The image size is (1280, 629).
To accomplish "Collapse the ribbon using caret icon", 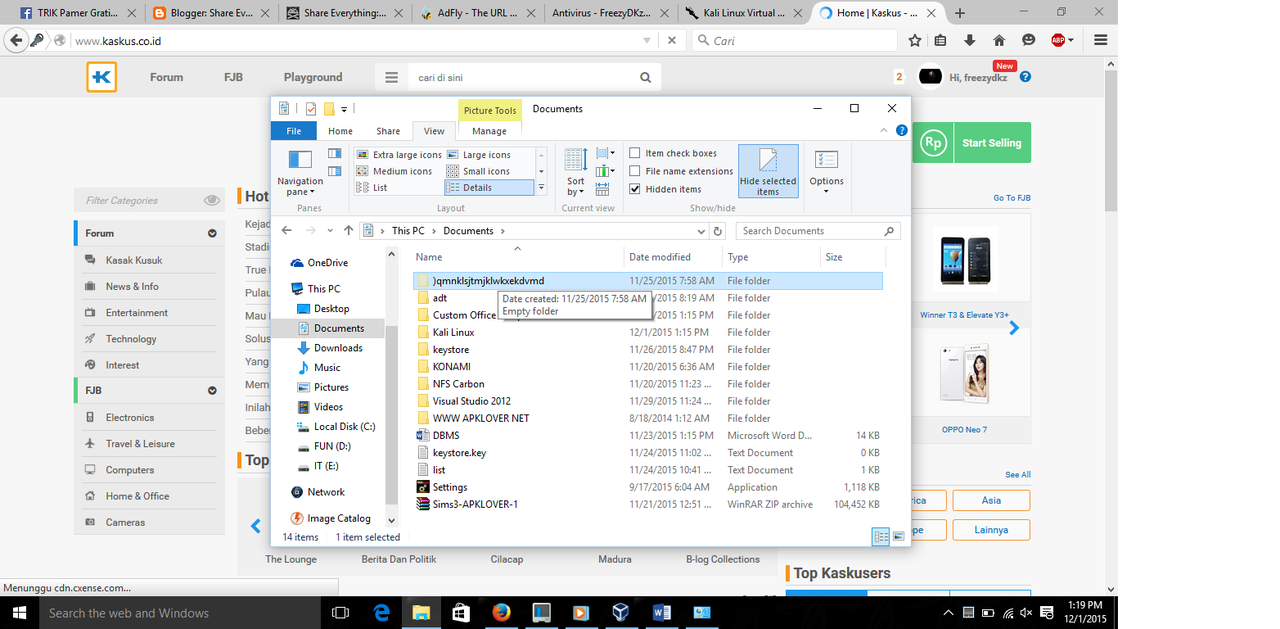I will (x=884, y=131).
